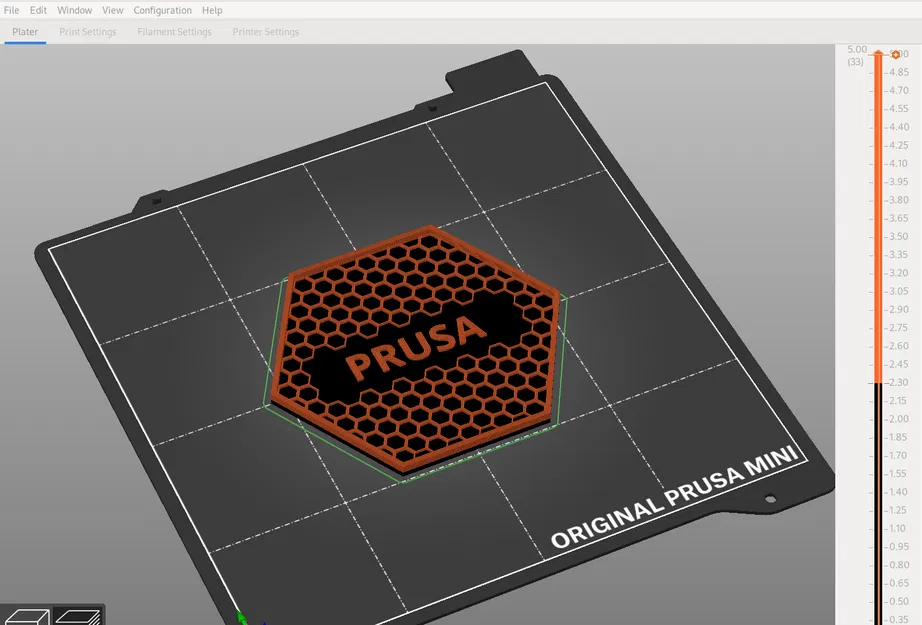Click the 4.85 height tick label
Viewport: 922px width, 625px height.
tap(898, 72)
